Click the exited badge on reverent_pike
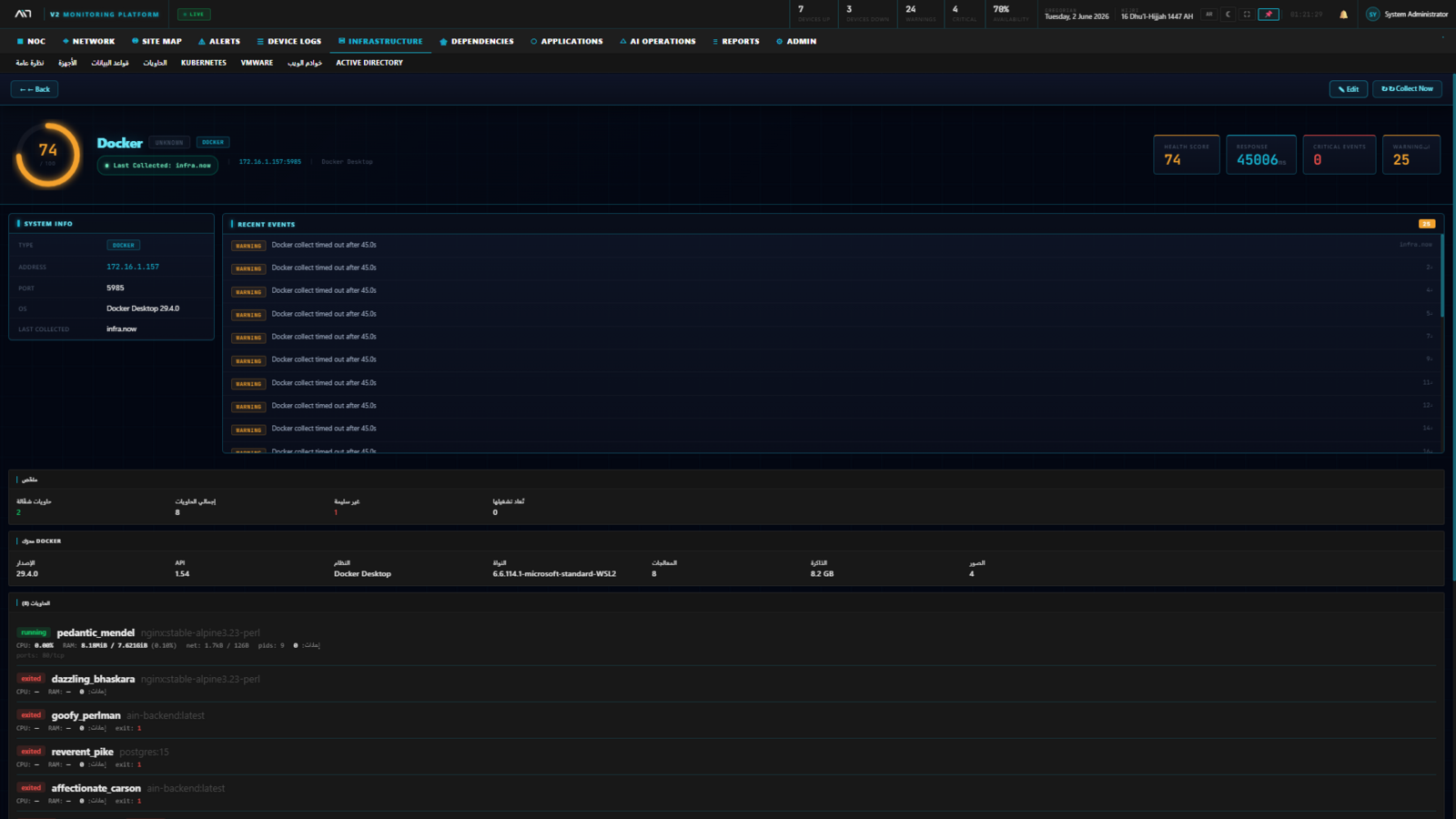The image size is (1456, 819). point(31,752)
